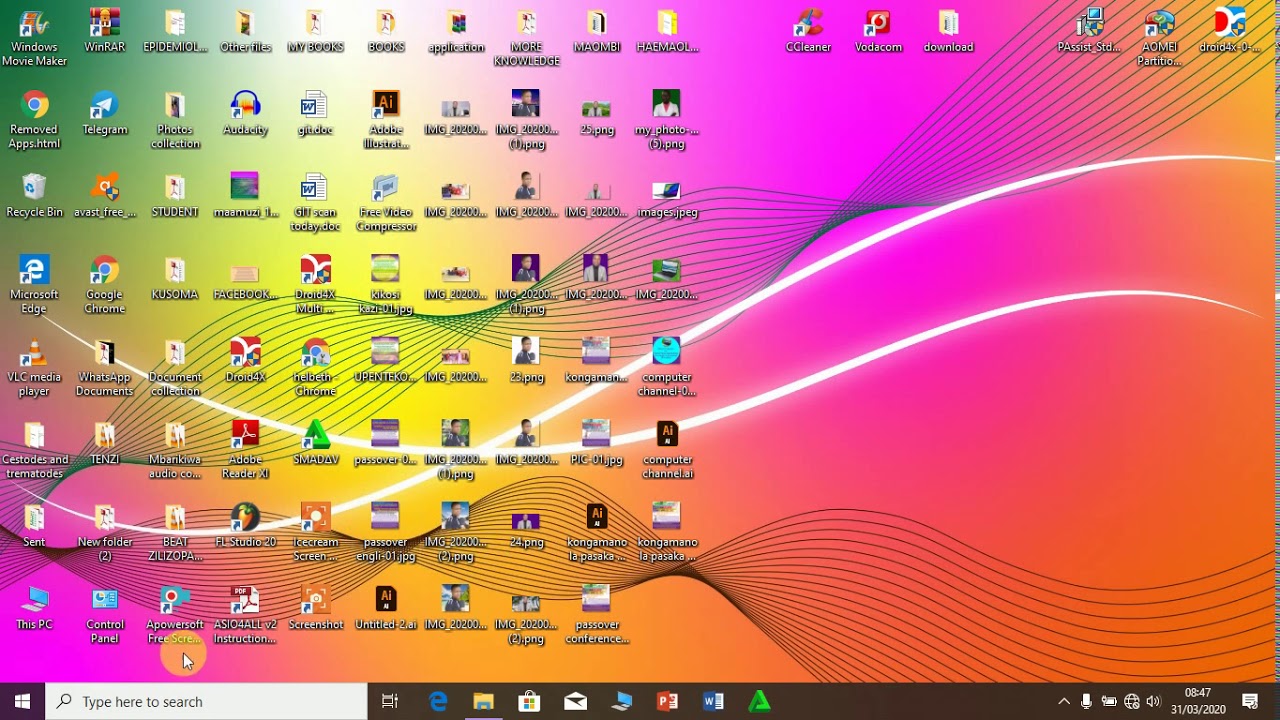Select Removed Apps.html file

tap(34, 120)
